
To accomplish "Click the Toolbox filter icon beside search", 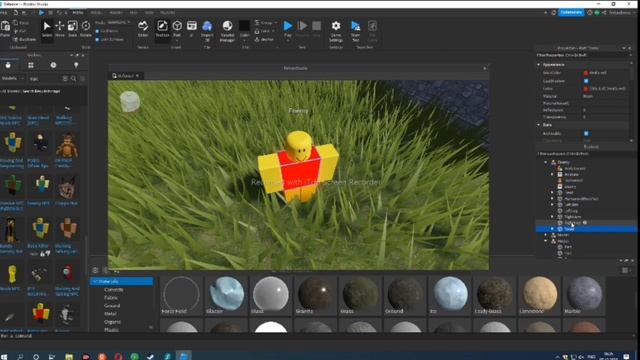I will click(82, 78).
